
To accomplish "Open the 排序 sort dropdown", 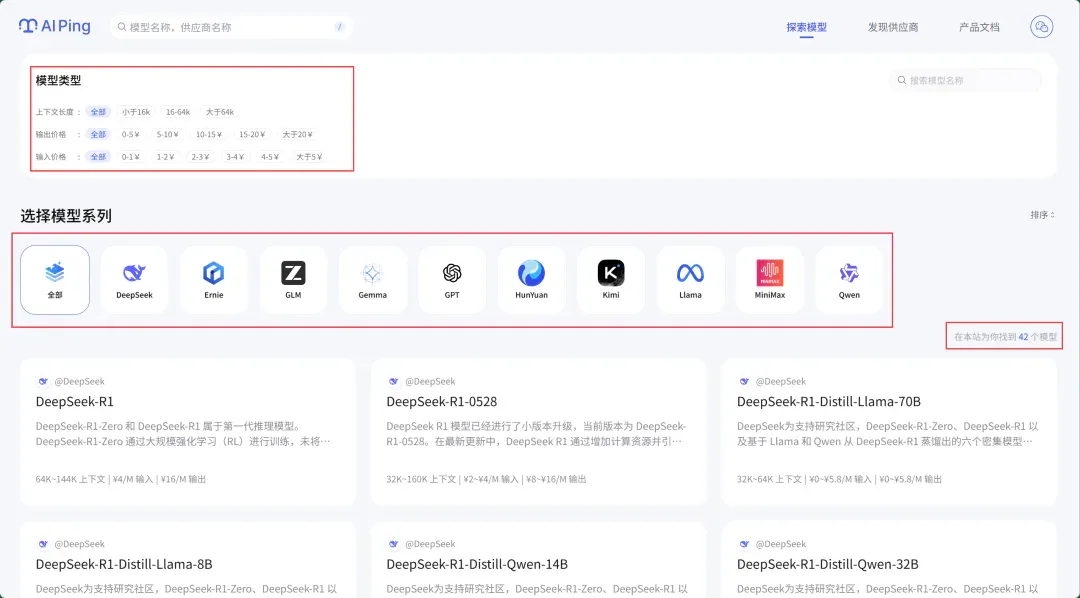I will pos(1042,215).
